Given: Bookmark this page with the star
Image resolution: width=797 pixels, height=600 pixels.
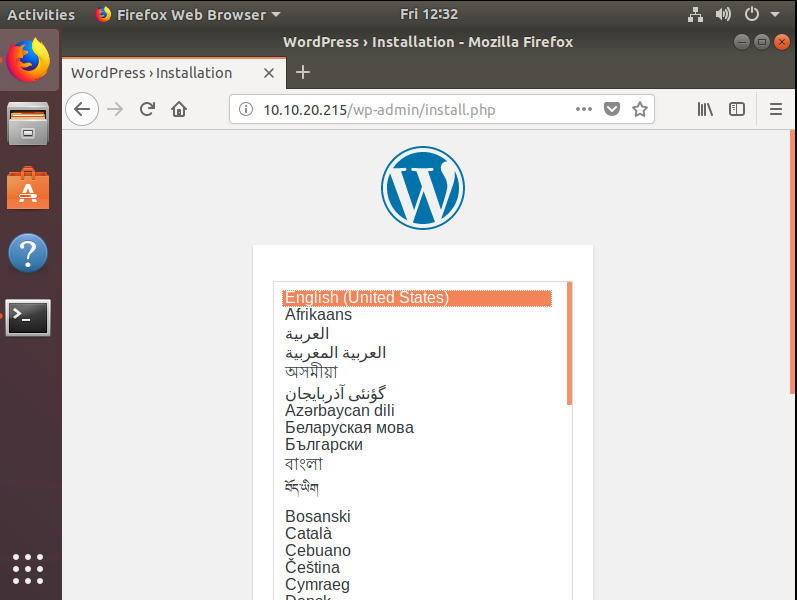Looking at the screenshot, I should coord(640,109).
